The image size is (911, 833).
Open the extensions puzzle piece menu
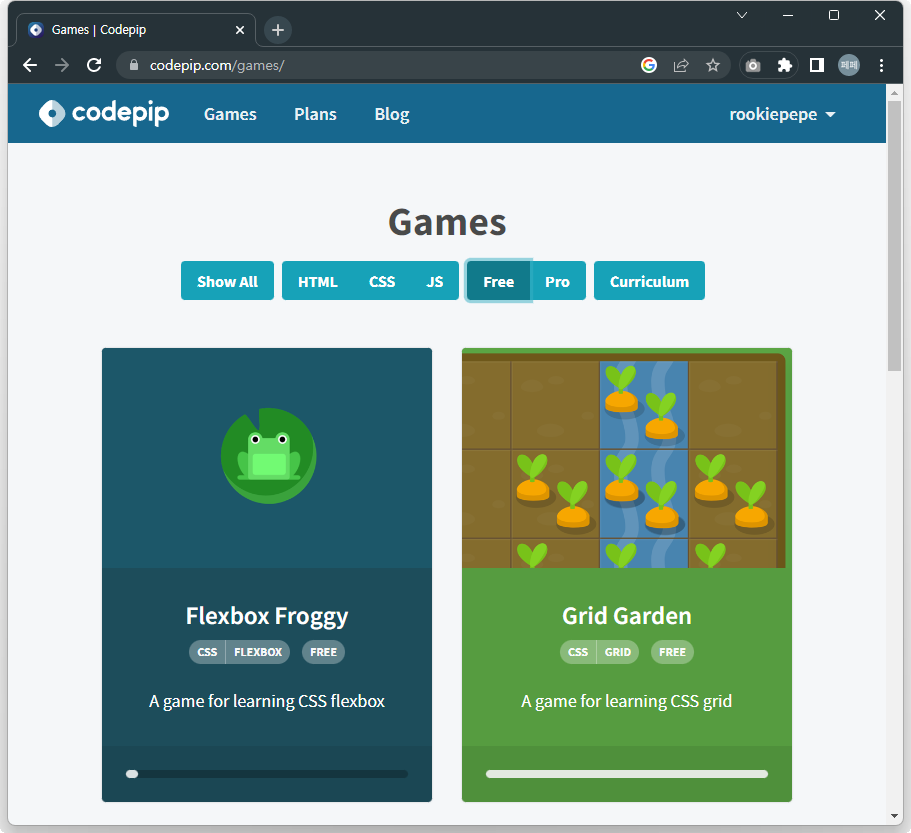(784, 65)
